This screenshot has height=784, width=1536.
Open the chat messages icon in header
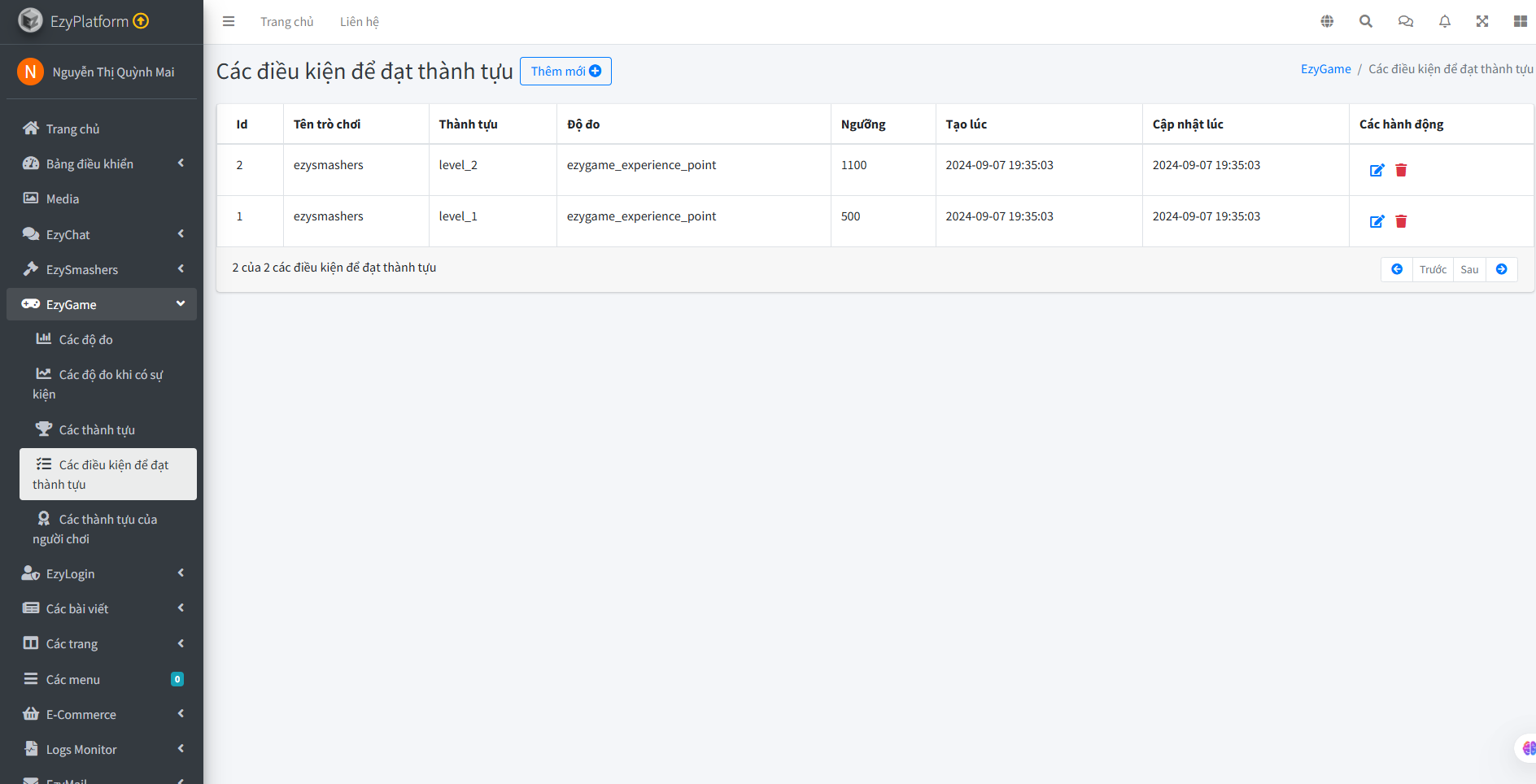[x=1405, y=22]
